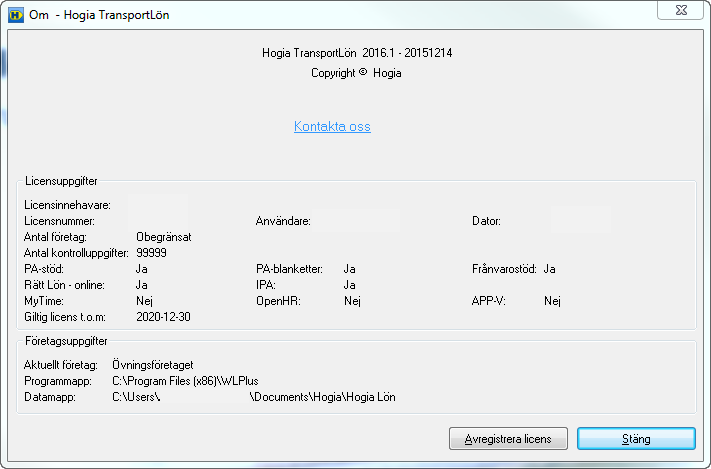Click the 'Antal företag:' label

[55, 237]
